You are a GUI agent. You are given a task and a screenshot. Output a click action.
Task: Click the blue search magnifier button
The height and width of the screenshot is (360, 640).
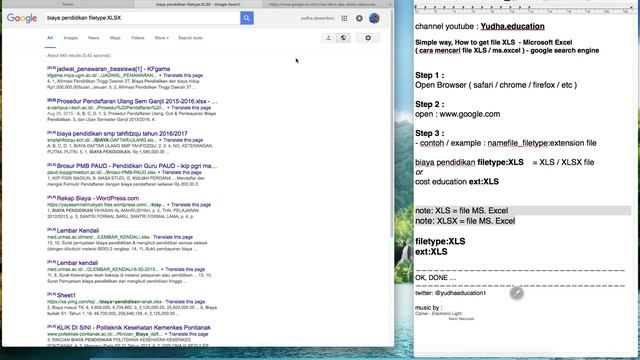(247, 18)
